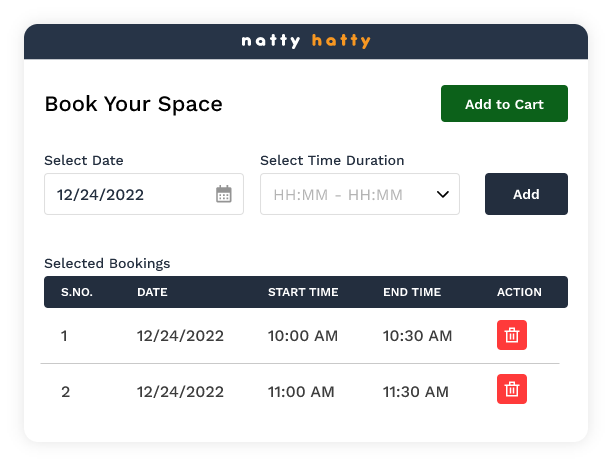Click the Book Your Space heading

(x=133, y=104)
